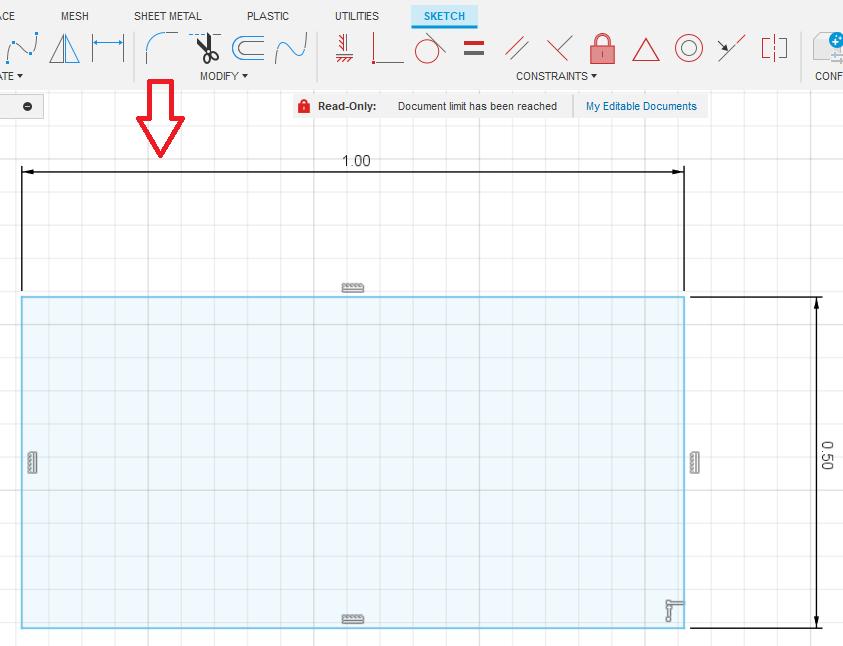Switch to the SHEET METAL tab
This screenshot has width=843, height=646.
pyautogui.click(x=167, y=15)
